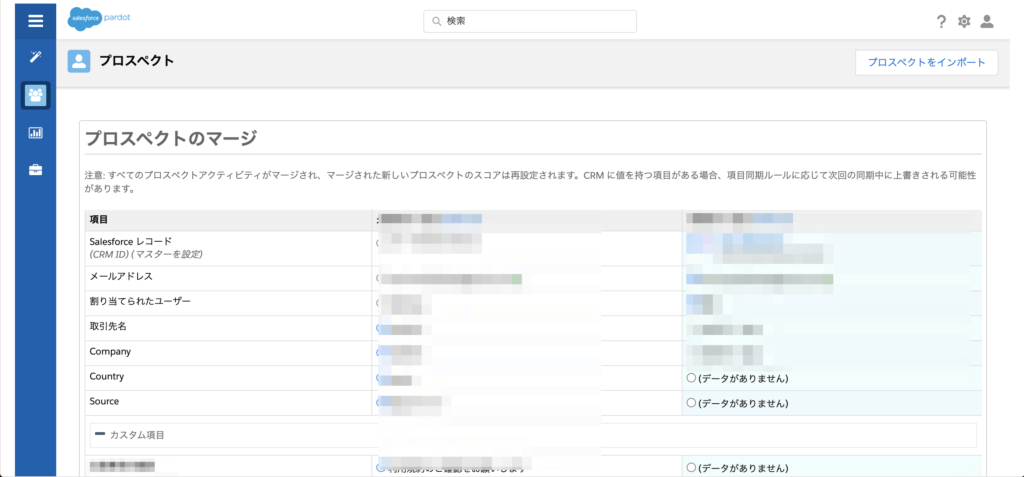The width and height of the screenshot is (1024, 477).
Task: Click the プロスペクトのマージ heading
Action: pos(172,138)
